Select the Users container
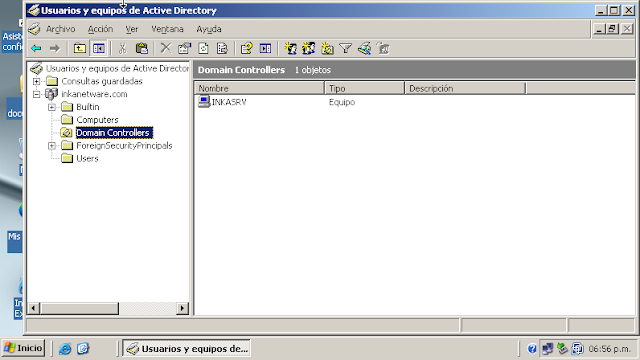Screen dimensions: 640x360 pyautogui.click(x=87, y=158)
